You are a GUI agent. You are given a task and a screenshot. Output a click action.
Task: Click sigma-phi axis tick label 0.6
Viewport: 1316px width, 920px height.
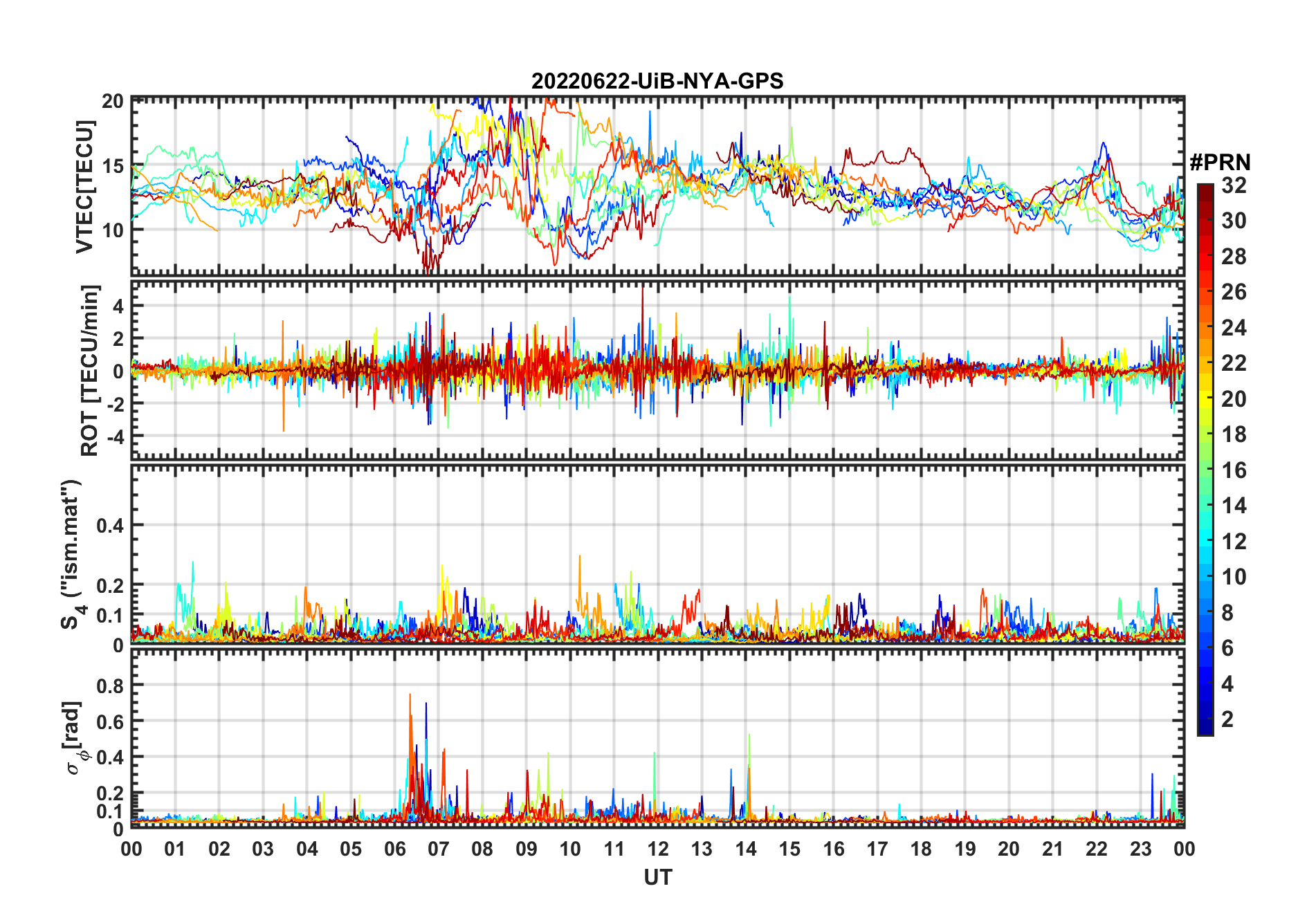point(111,722)
